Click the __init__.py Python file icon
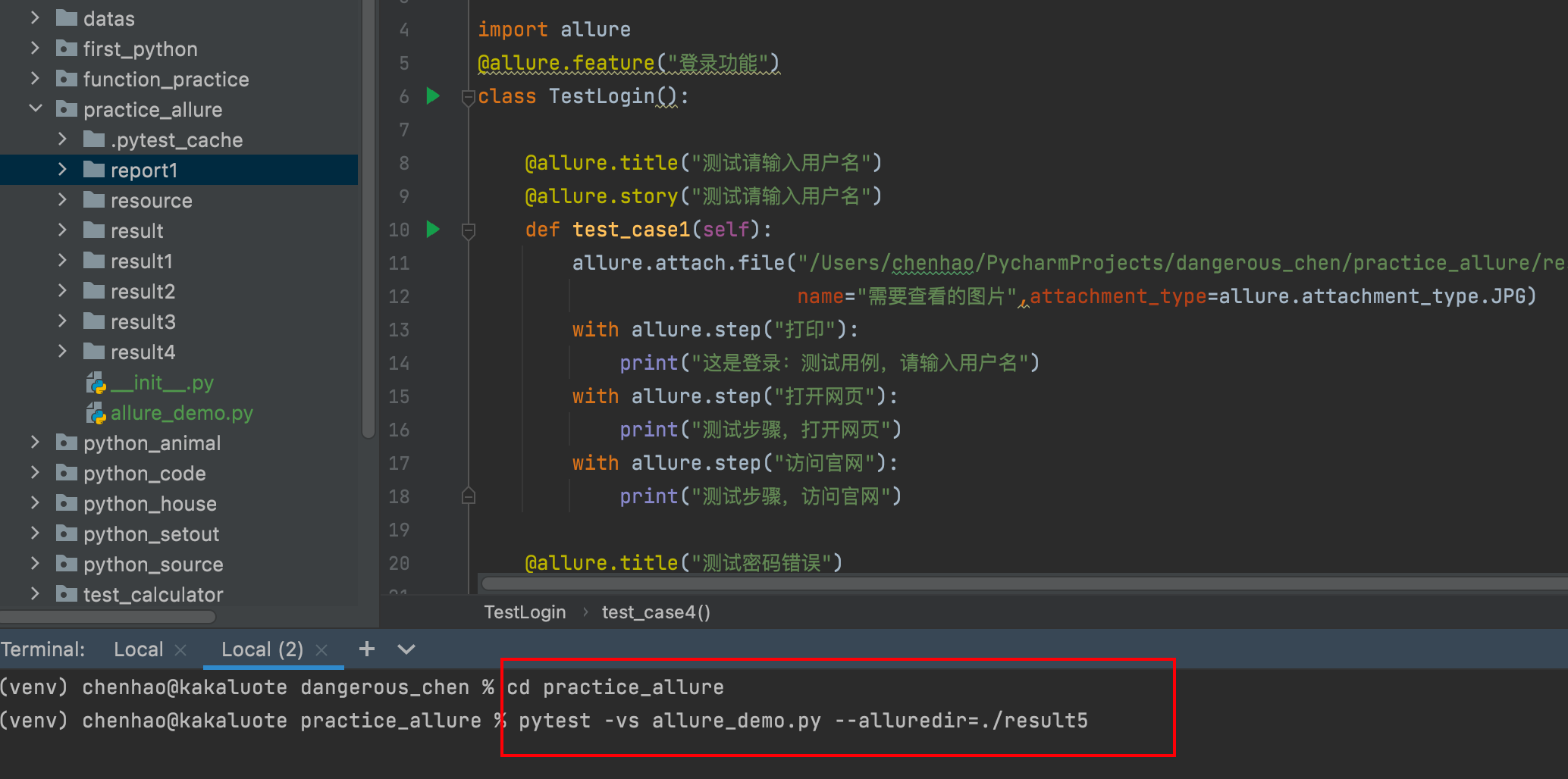This screenshot has width=1568, height=779. (96, 383)
